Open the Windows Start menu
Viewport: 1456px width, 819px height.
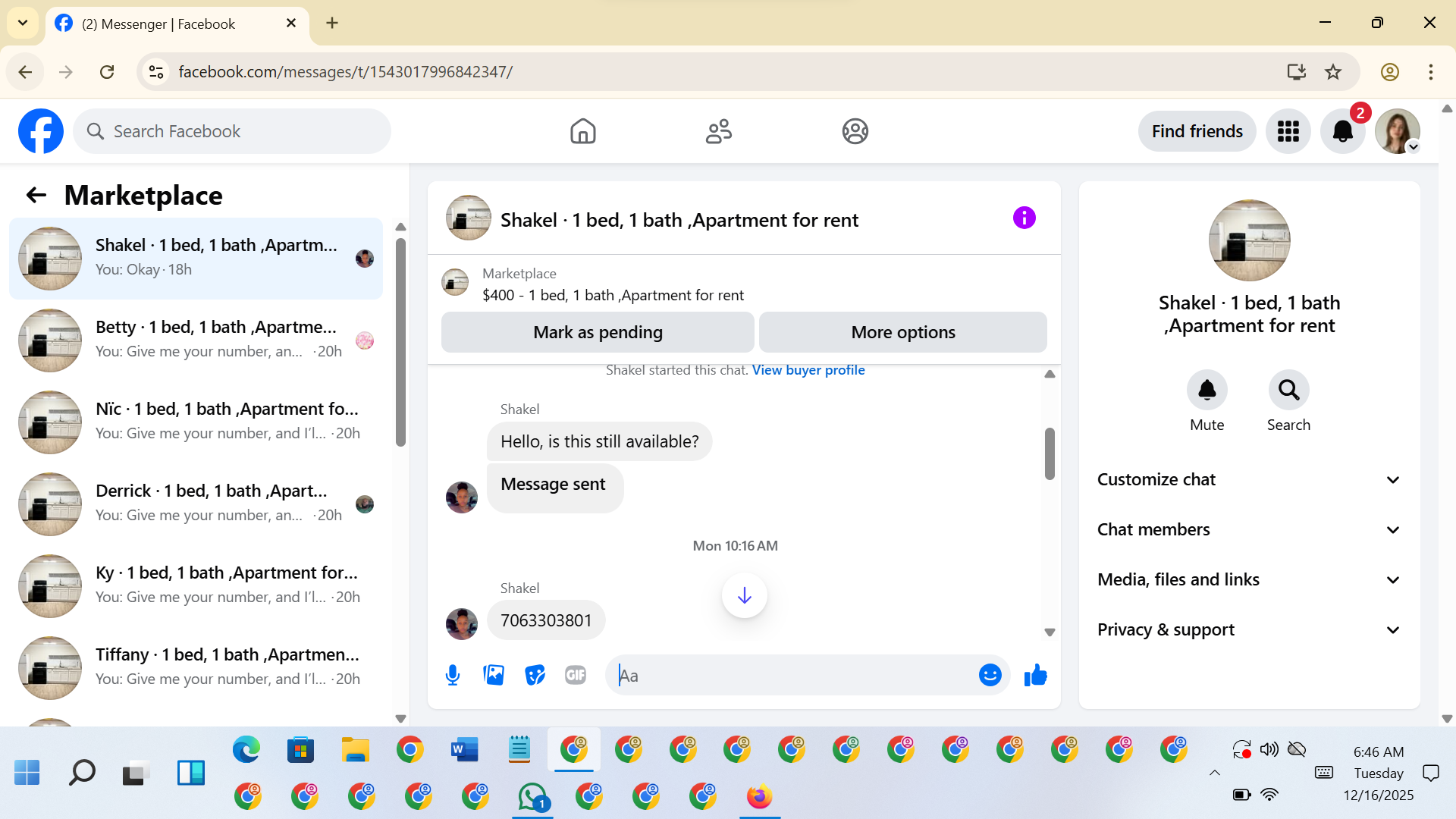27,773
